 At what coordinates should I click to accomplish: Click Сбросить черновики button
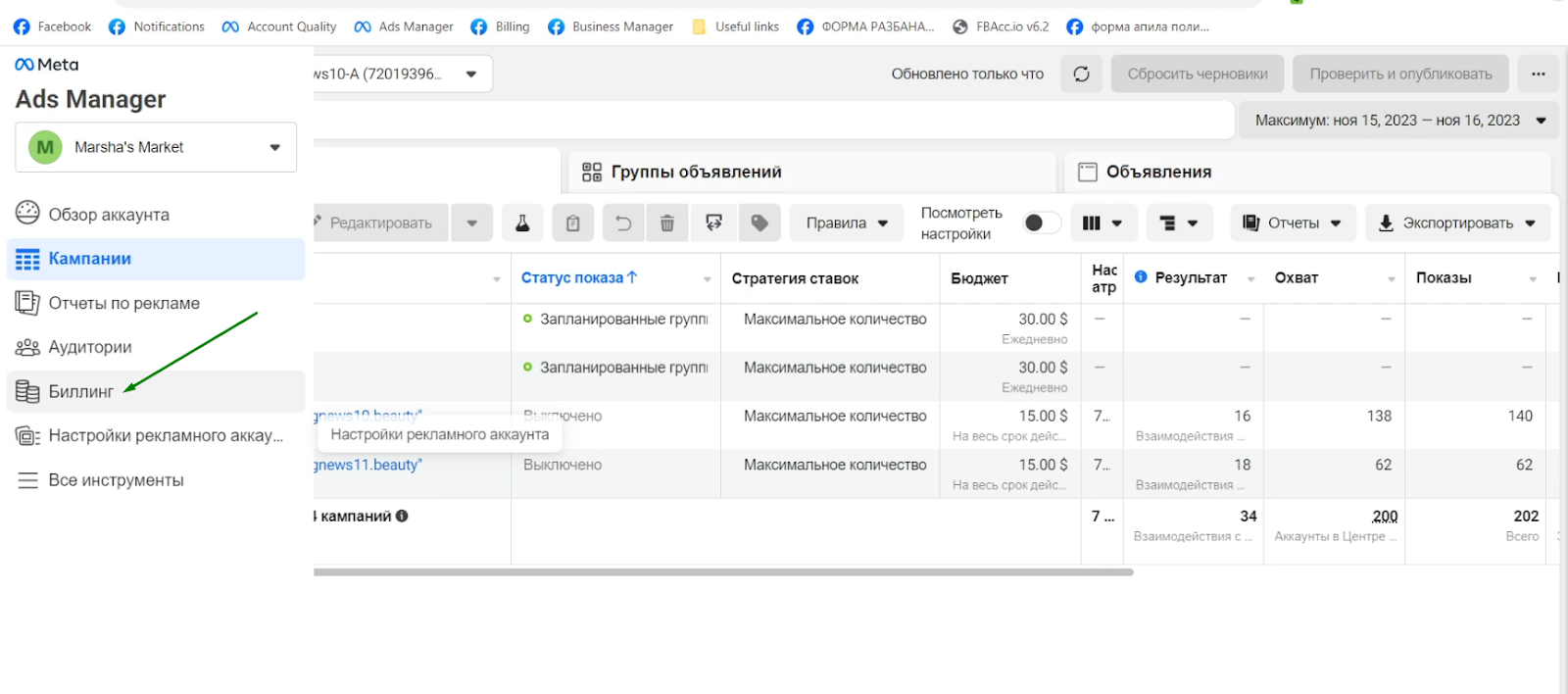click(1198, 74)
